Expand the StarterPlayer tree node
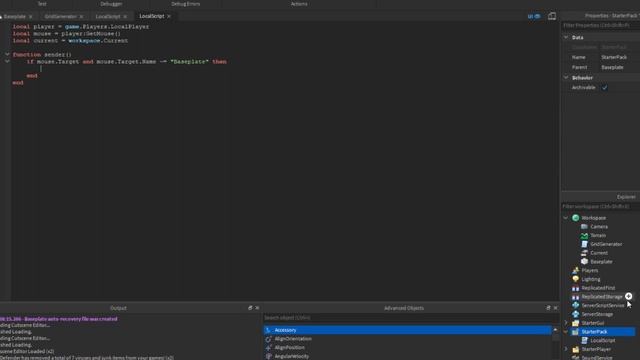The width and height of the screenshot is (640, 360). coord(566,349)
